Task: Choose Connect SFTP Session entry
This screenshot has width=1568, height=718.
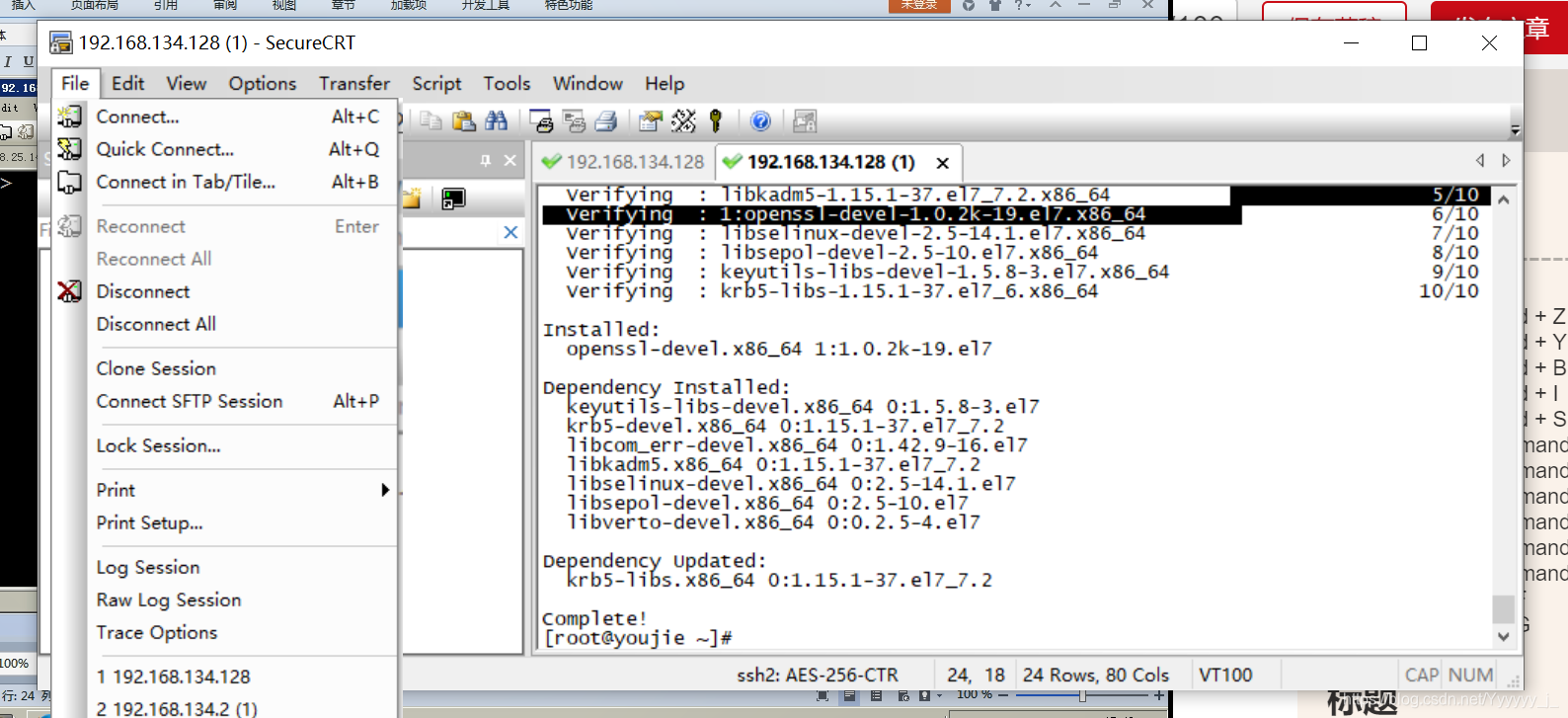Action: 226,401
